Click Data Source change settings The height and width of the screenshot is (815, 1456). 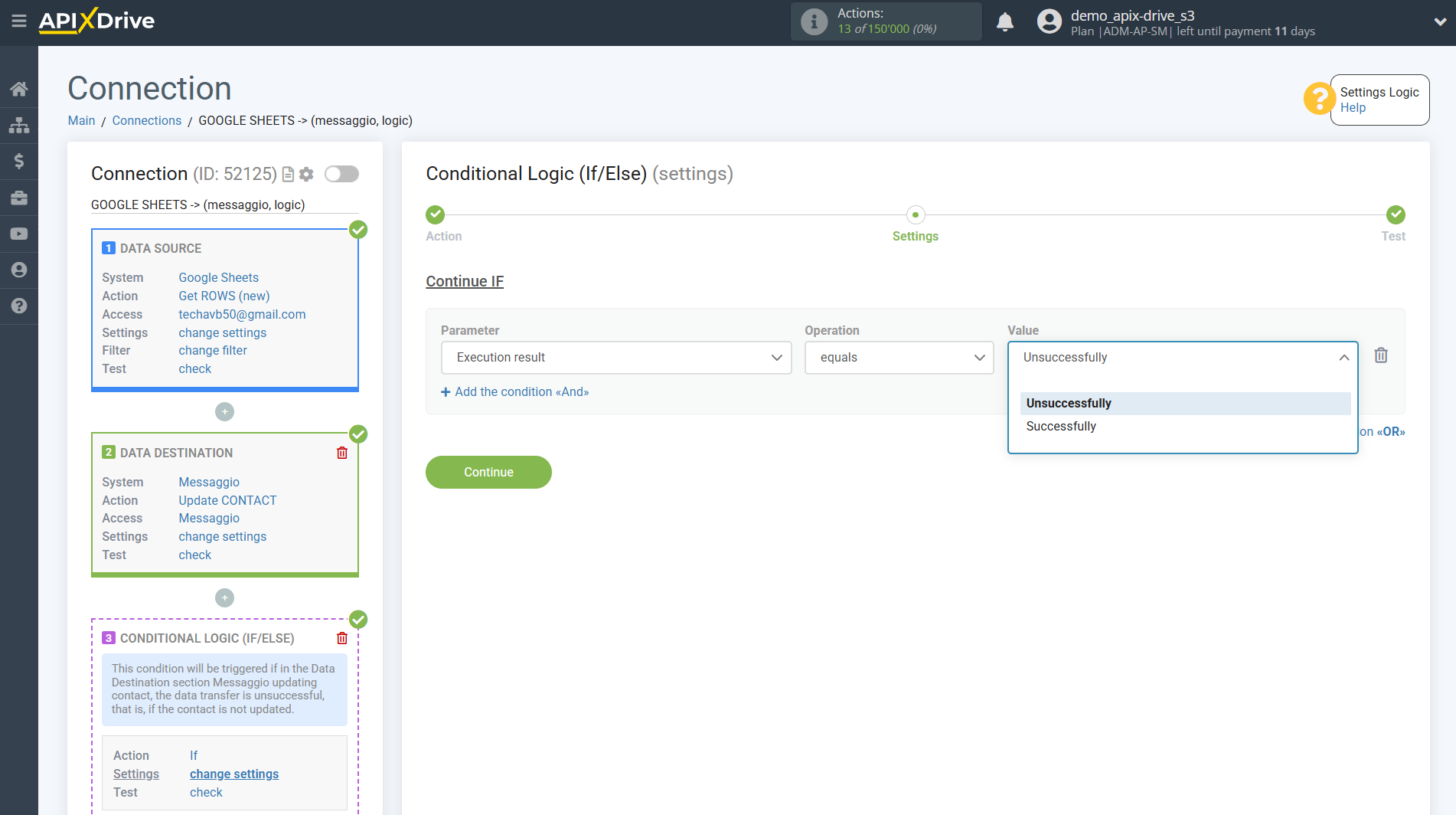222,332
